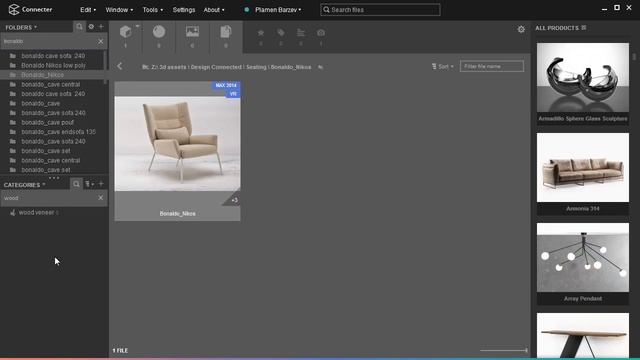Select the 'bonaldo_cave pouf' folder
Viewport: 640px width, 360px height.
(47, 122)
